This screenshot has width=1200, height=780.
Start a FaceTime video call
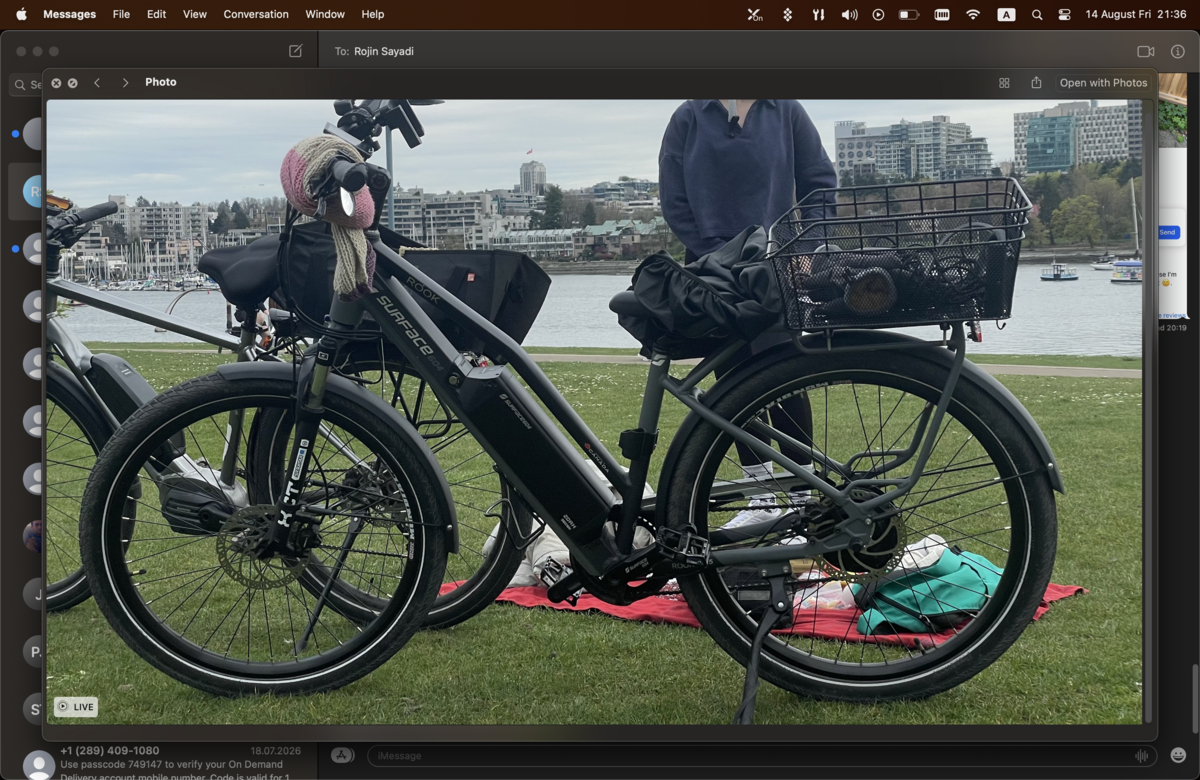point(1146,51)
